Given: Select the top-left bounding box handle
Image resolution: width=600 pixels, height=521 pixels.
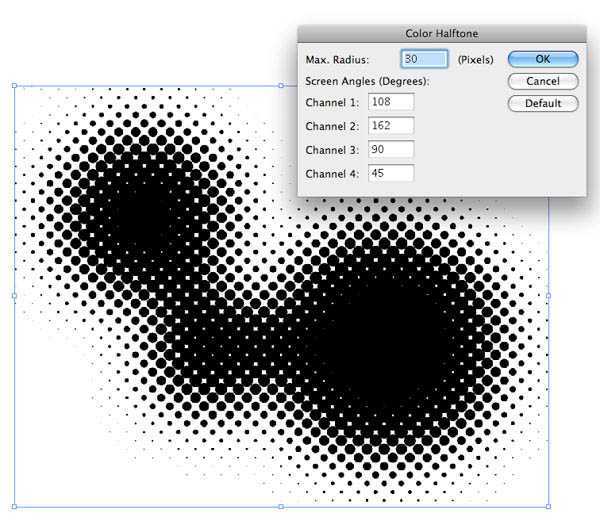Looking at the screenshot, I should click(x=15, y=86).
